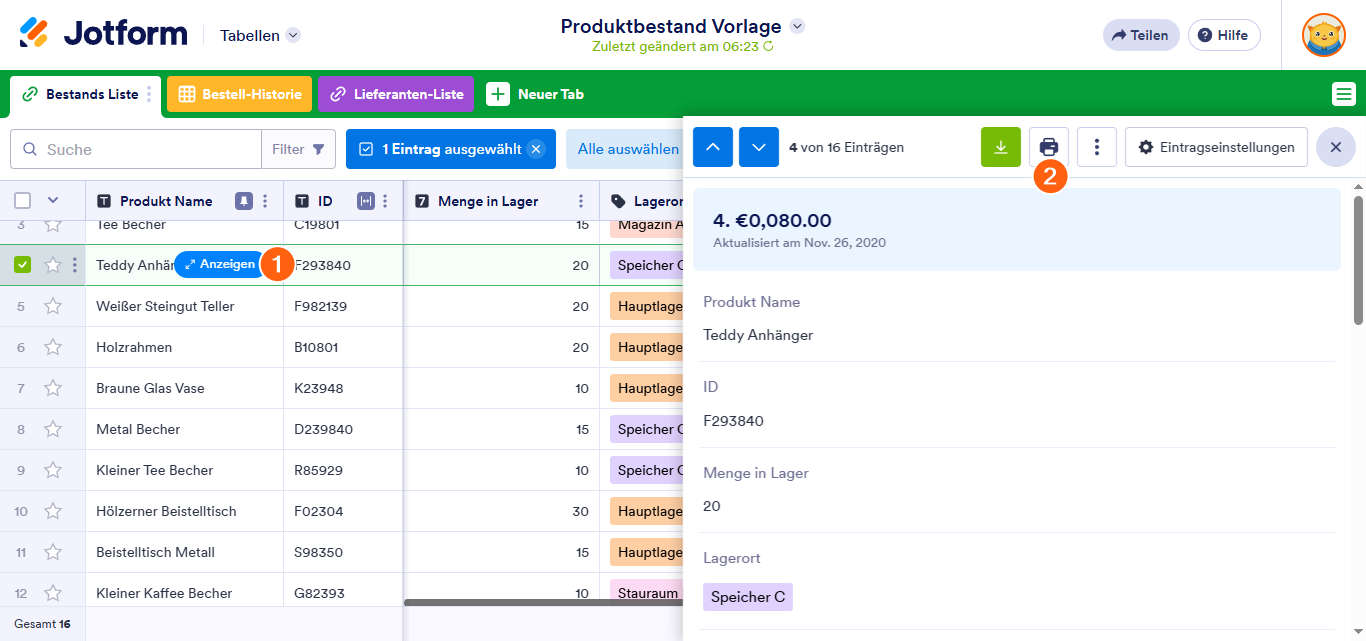The width and height of the screenshot is (1366, 641).
Task: Open the Filter dropdown
Action: (298, 149)
